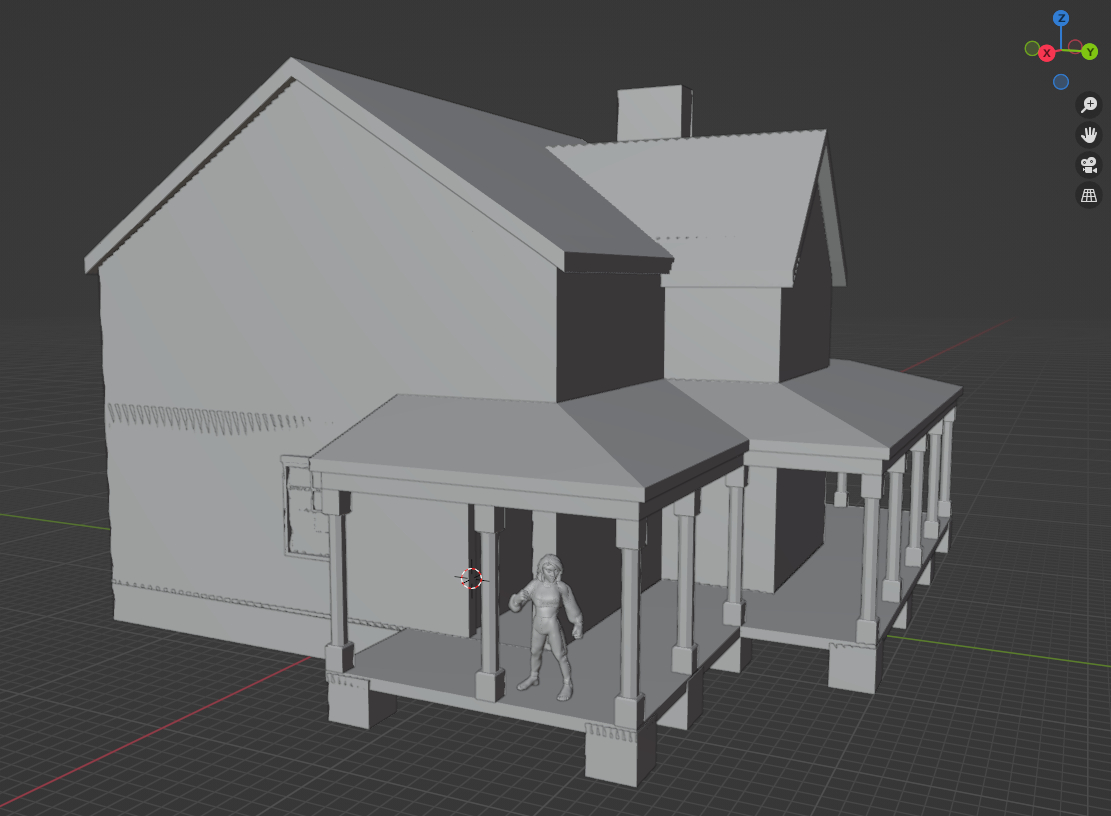Click the negative Z blue gizmo circle
This screenshot has height=816, width=1111.
pos(1061,82)
